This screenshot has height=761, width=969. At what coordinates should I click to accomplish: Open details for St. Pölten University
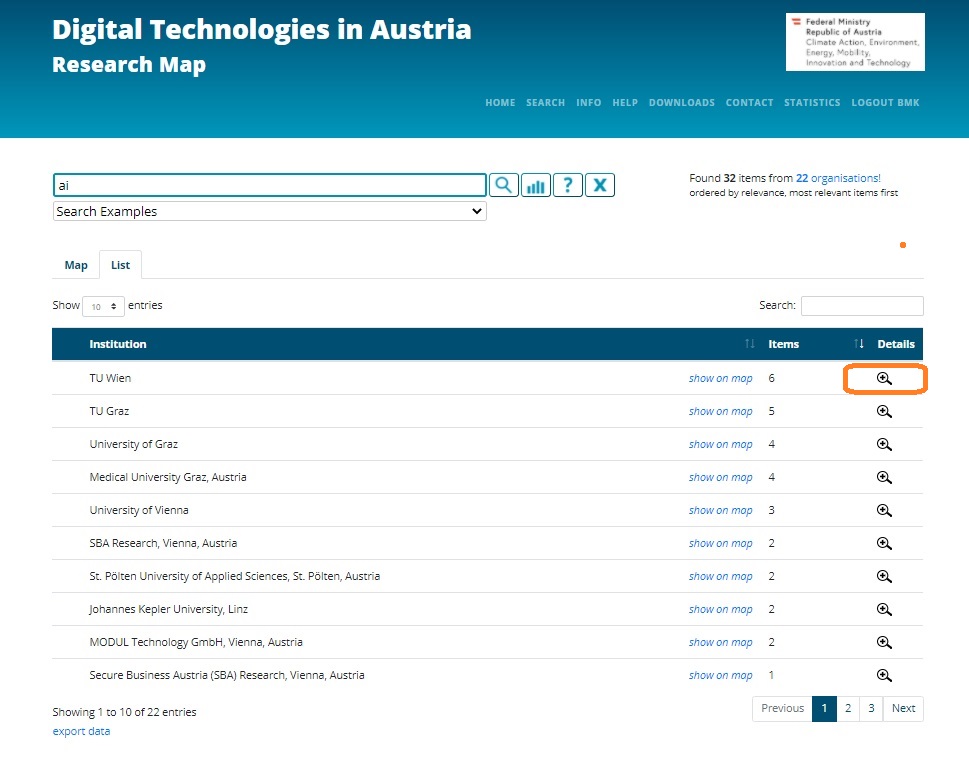point(884,576)
